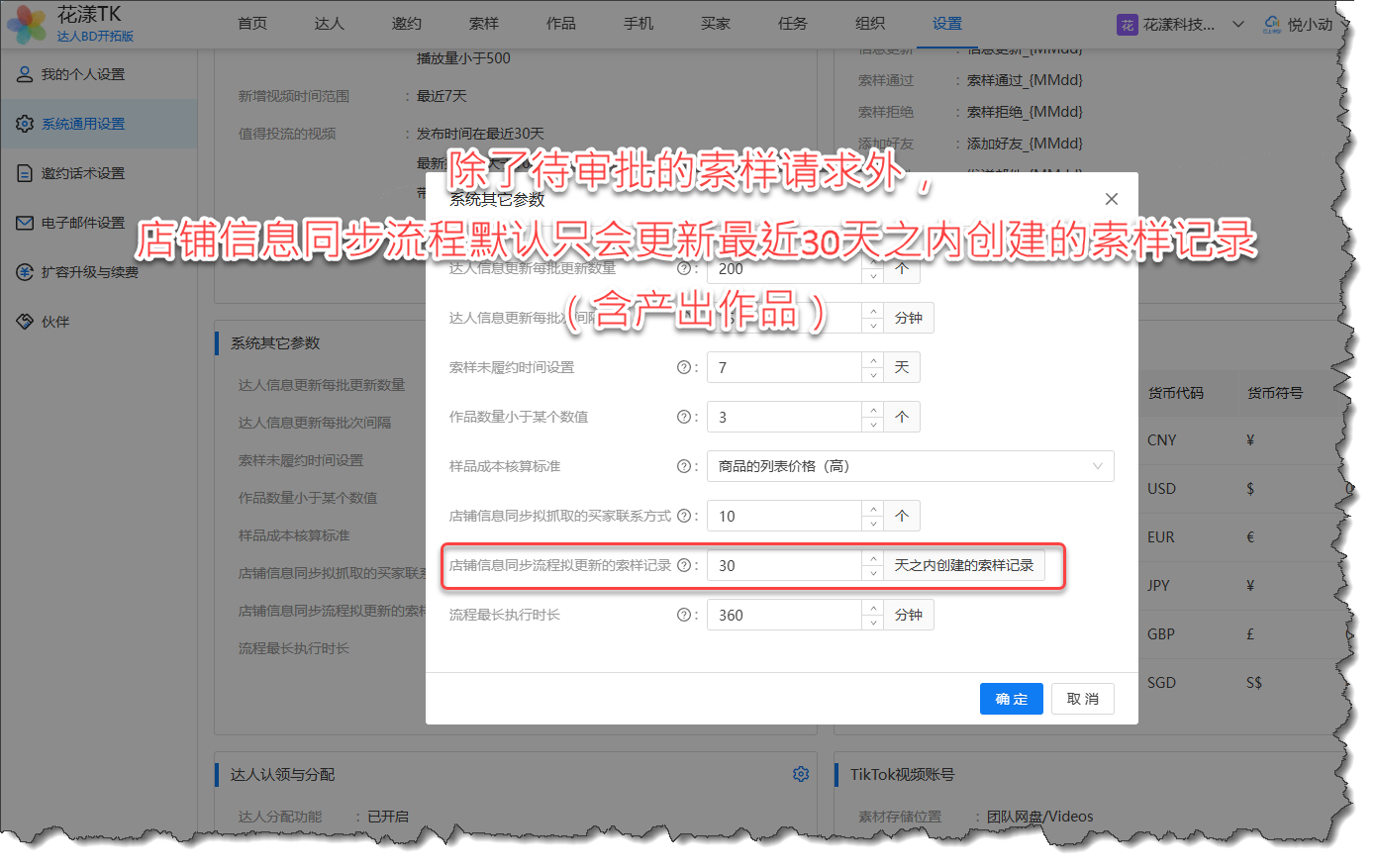Click the 花漾TK logo icon
Viewport: 1378px width, 868px height.
coord(27,24)
